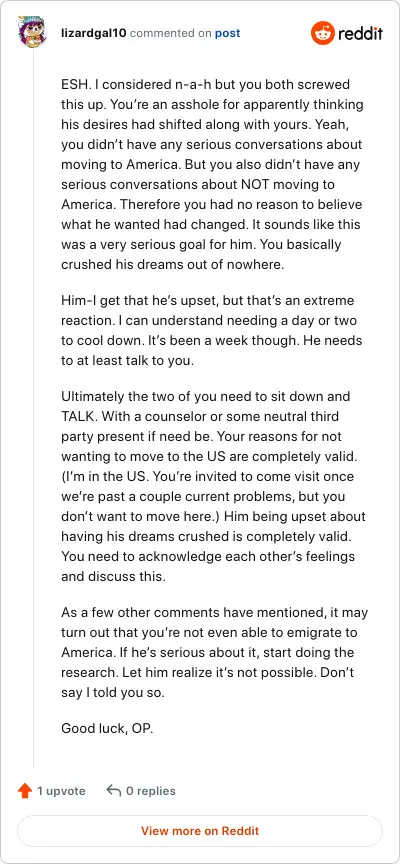Screen dimensions: 400x864
Task: Click the reddit wordmark text
Action: [x=360, y=34]
